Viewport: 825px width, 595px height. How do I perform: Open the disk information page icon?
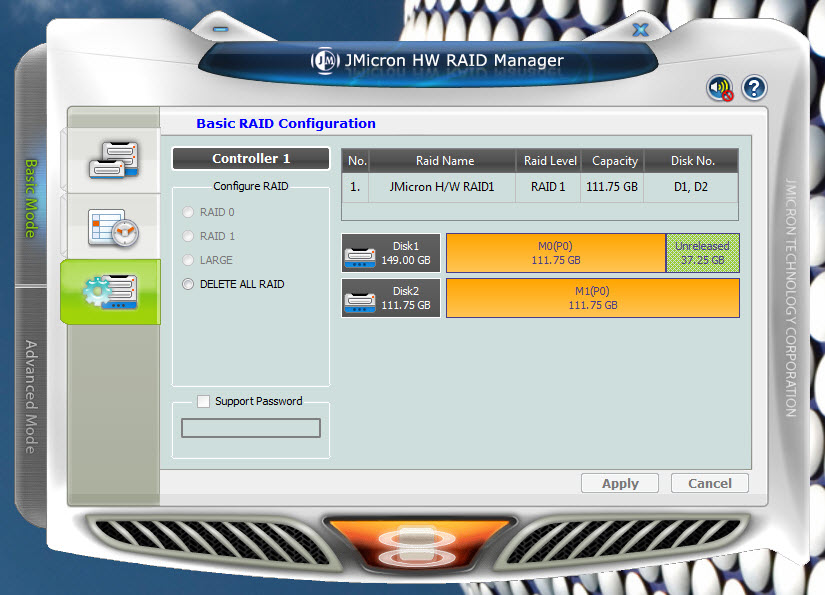[114, 160]
